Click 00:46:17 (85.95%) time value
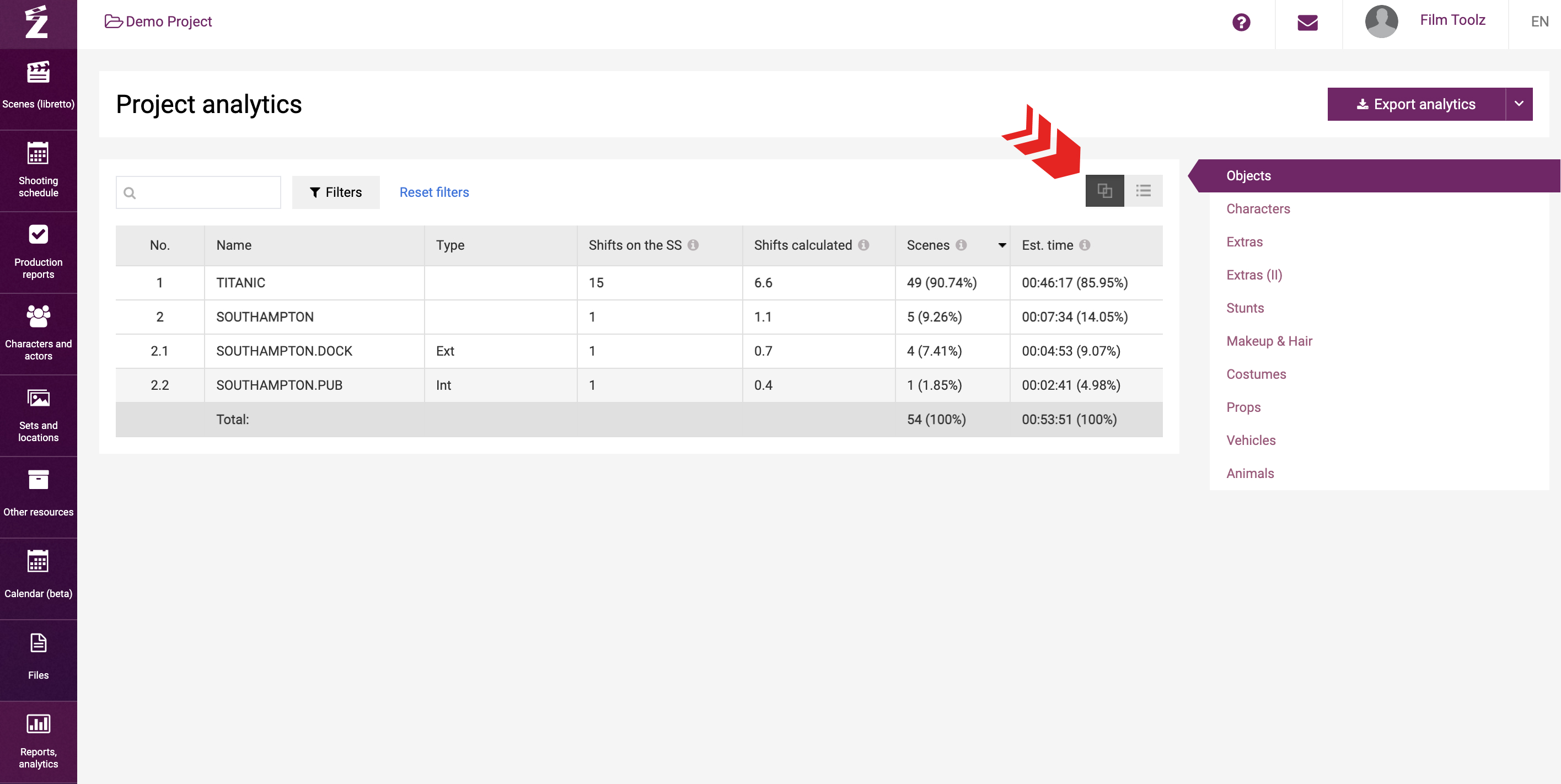 click(1075, 282)
